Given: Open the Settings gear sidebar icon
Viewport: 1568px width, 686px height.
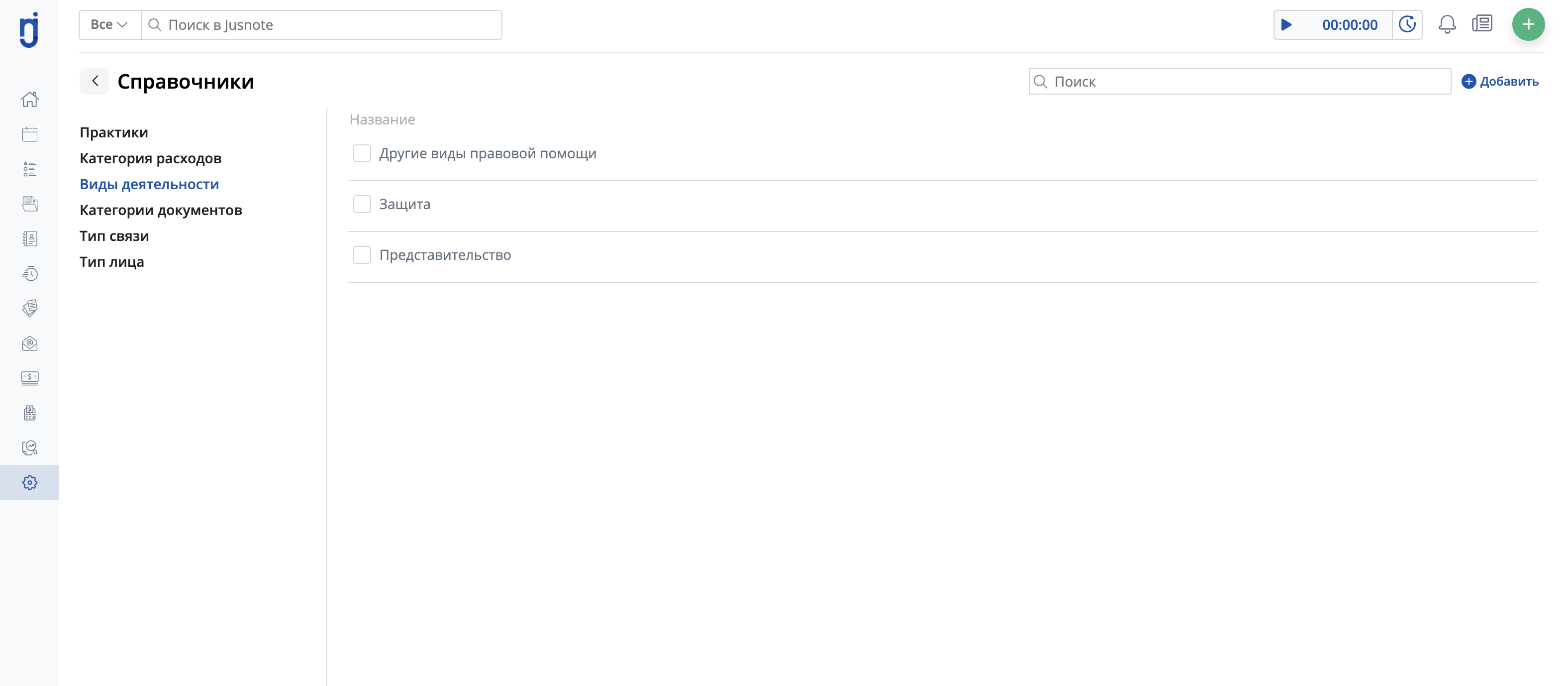Looking at the screenshot, I should tap(29, 482).
